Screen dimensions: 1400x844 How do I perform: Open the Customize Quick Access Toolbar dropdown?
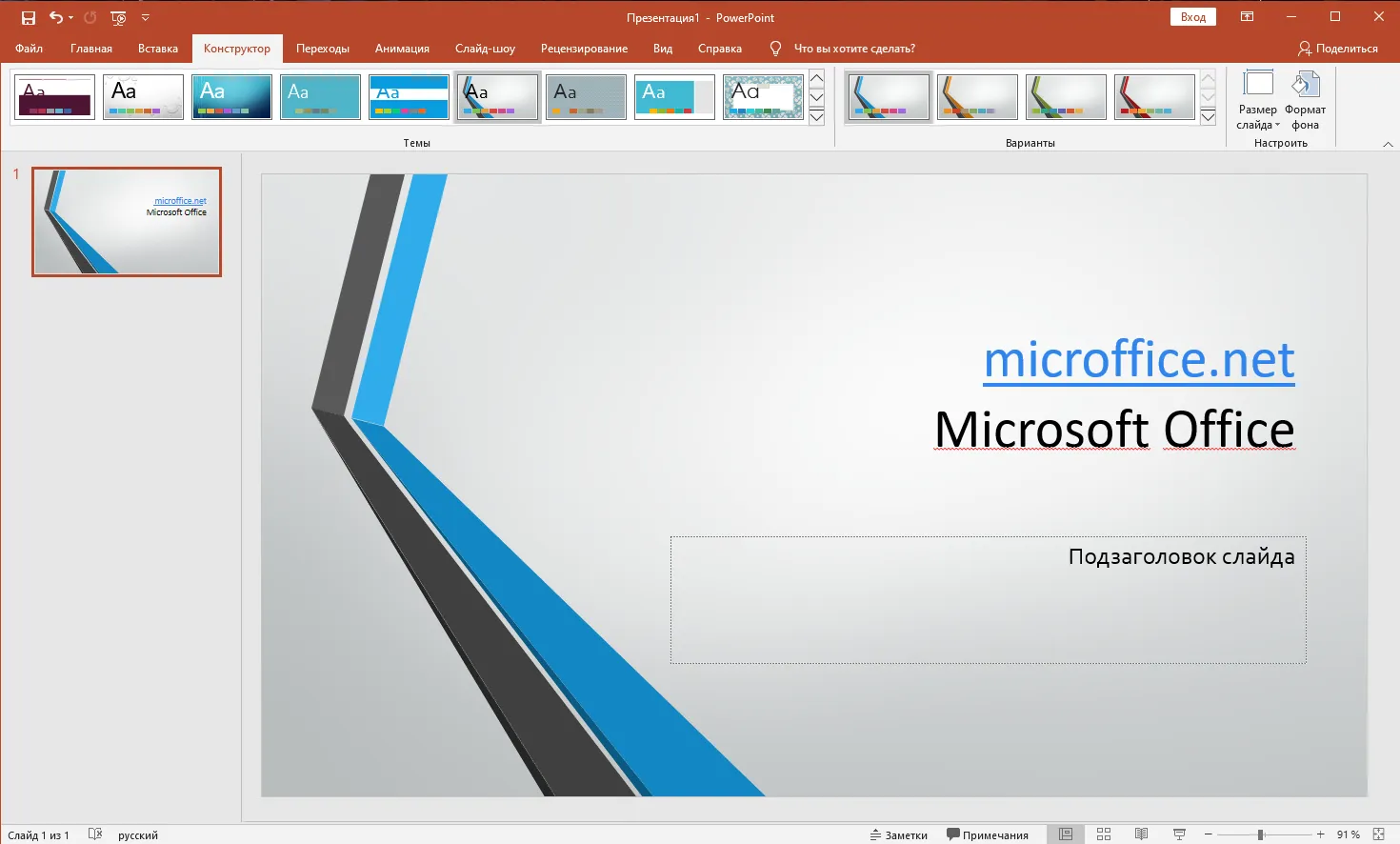tap(146, 18)
